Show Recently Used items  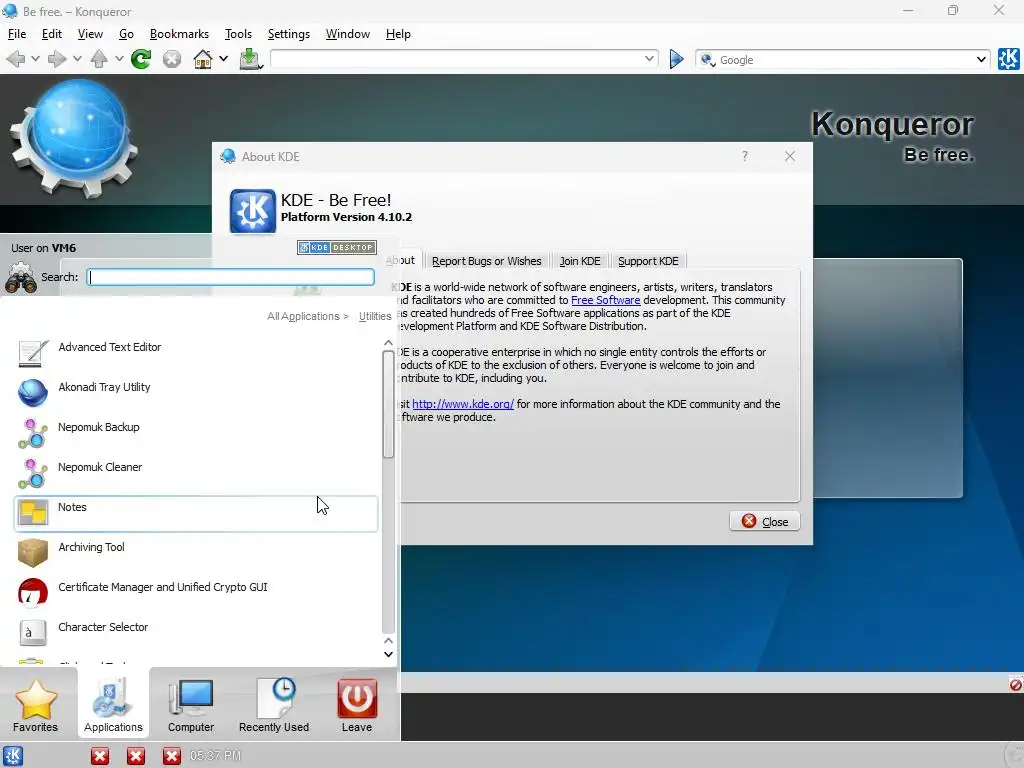[274, 704]
